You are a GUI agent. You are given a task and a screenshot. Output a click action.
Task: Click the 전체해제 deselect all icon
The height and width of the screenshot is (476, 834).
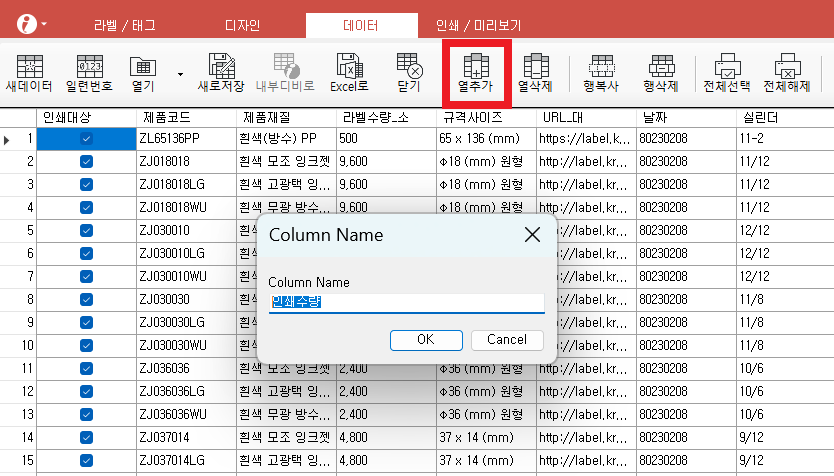click(787, 72)
